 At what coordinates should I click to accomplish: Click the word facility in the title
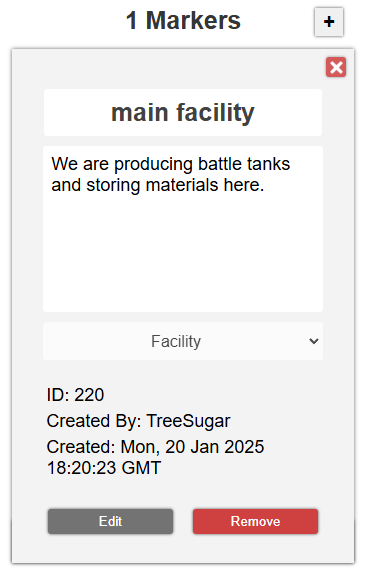tap(215, 113)
